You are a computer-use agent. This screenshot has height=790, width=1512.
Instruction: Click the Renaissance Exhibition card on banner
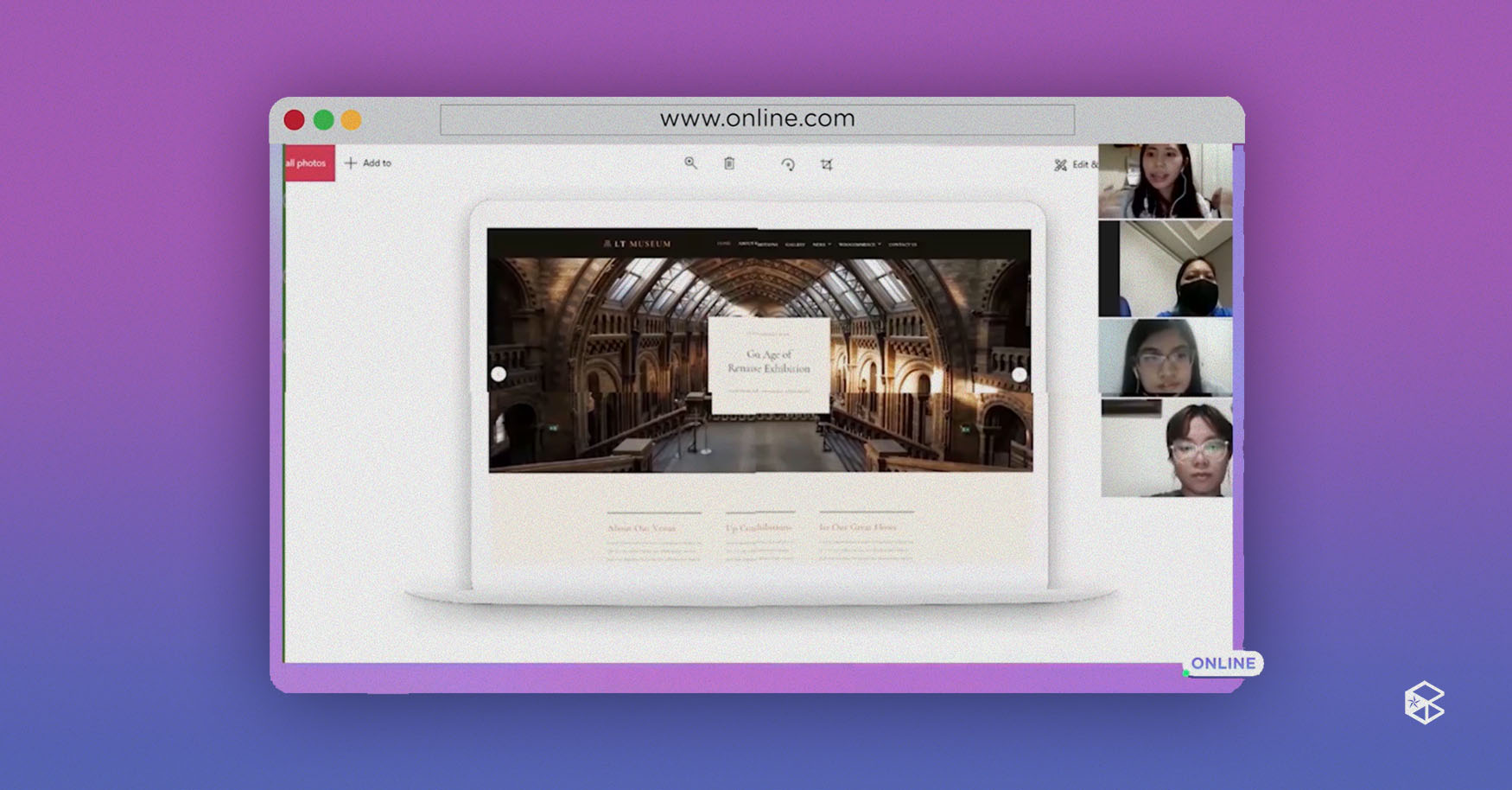pos(769,365)
